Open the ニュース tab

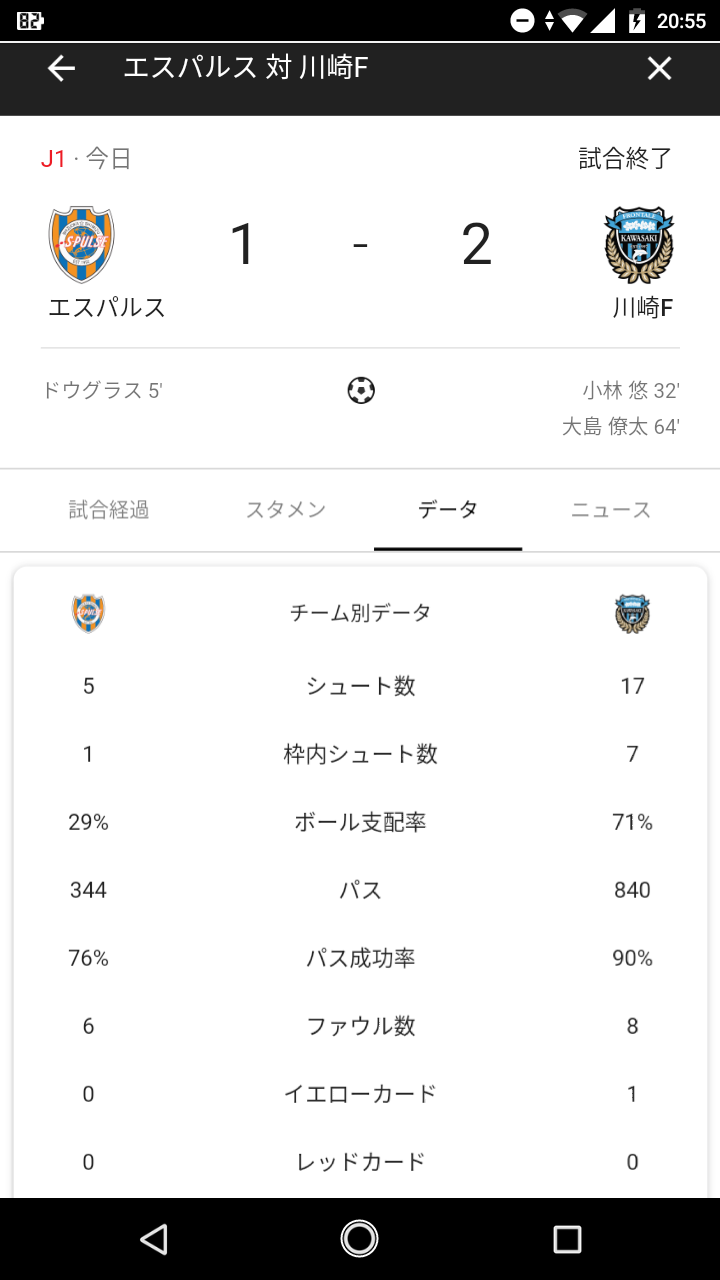click(611, 510)
